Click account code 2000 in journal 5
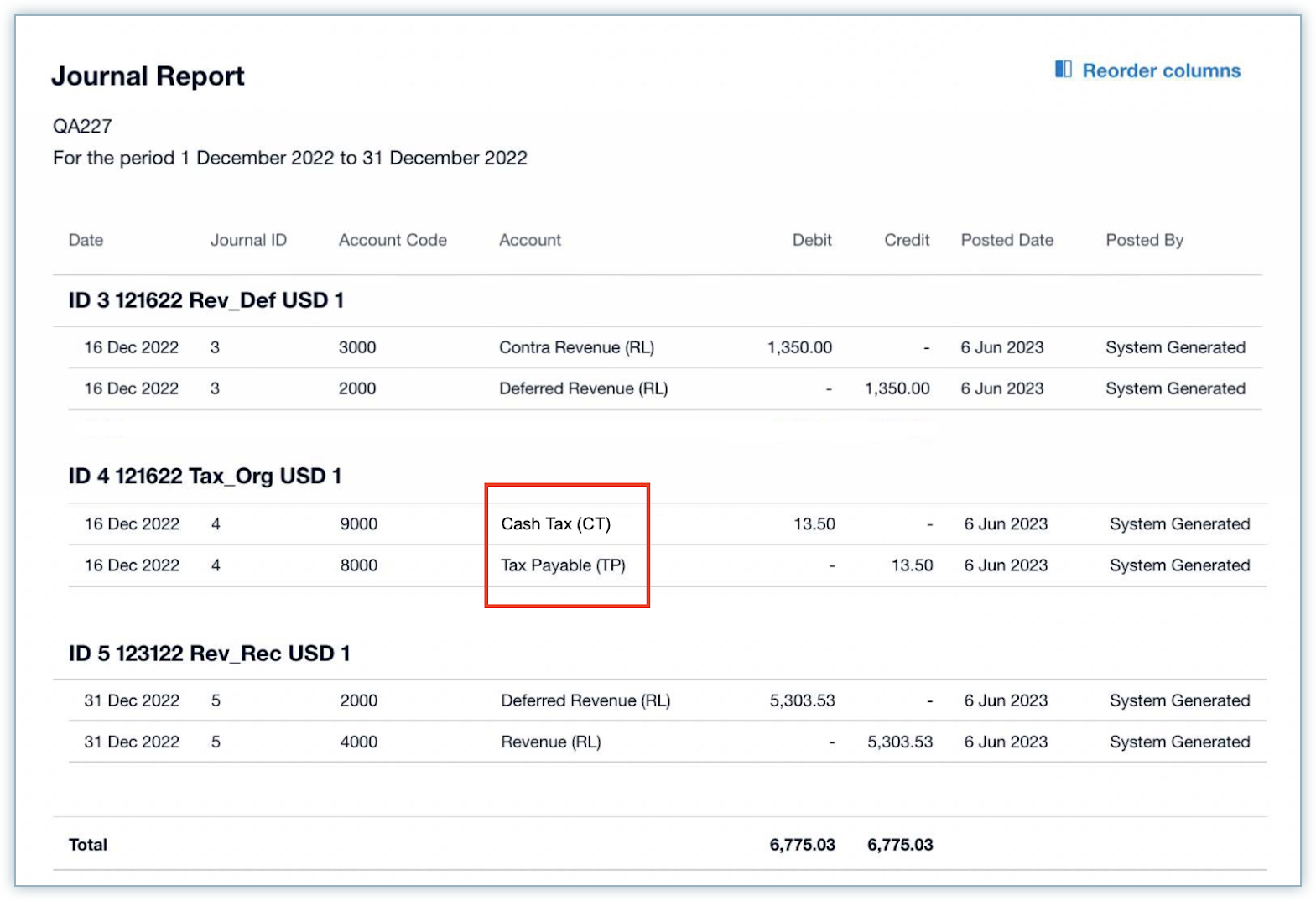Screen dimensions: 1316x901 click(x=359, y=700)
